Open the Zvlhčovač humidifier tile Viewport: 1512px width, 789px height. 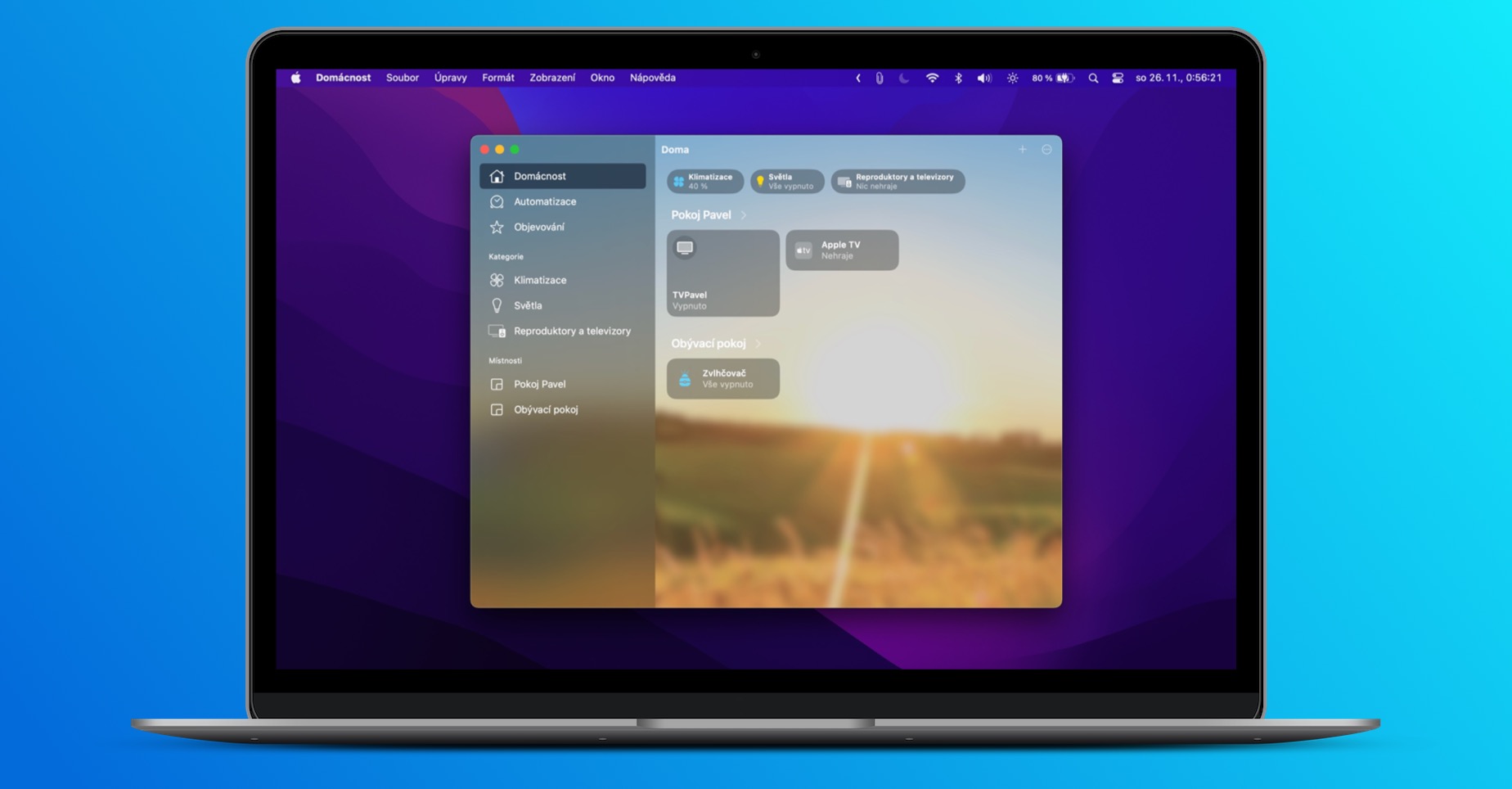pyautogui.click(x=723, y=379)
